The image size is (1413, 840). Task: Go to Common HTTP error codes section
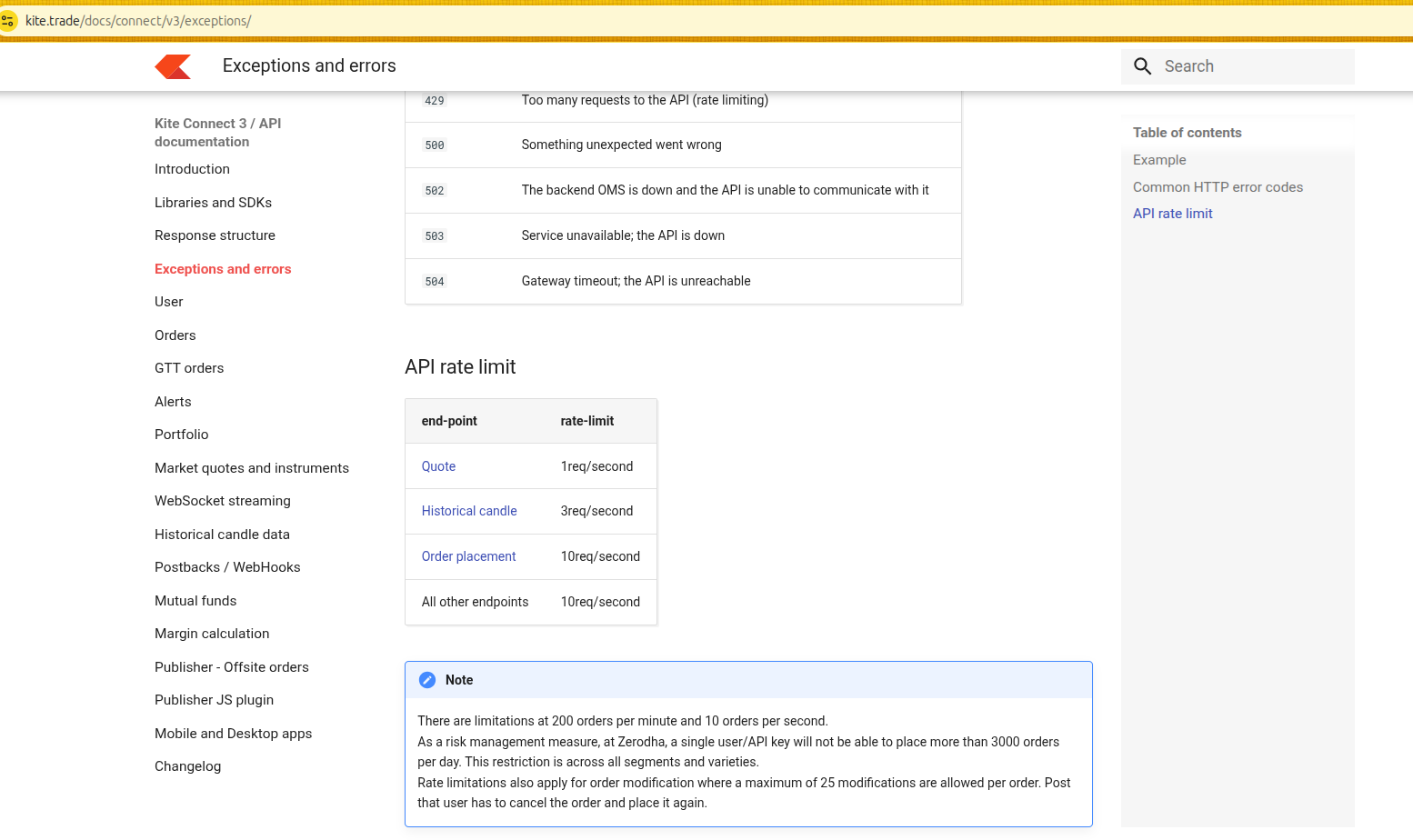(1218, 187)
